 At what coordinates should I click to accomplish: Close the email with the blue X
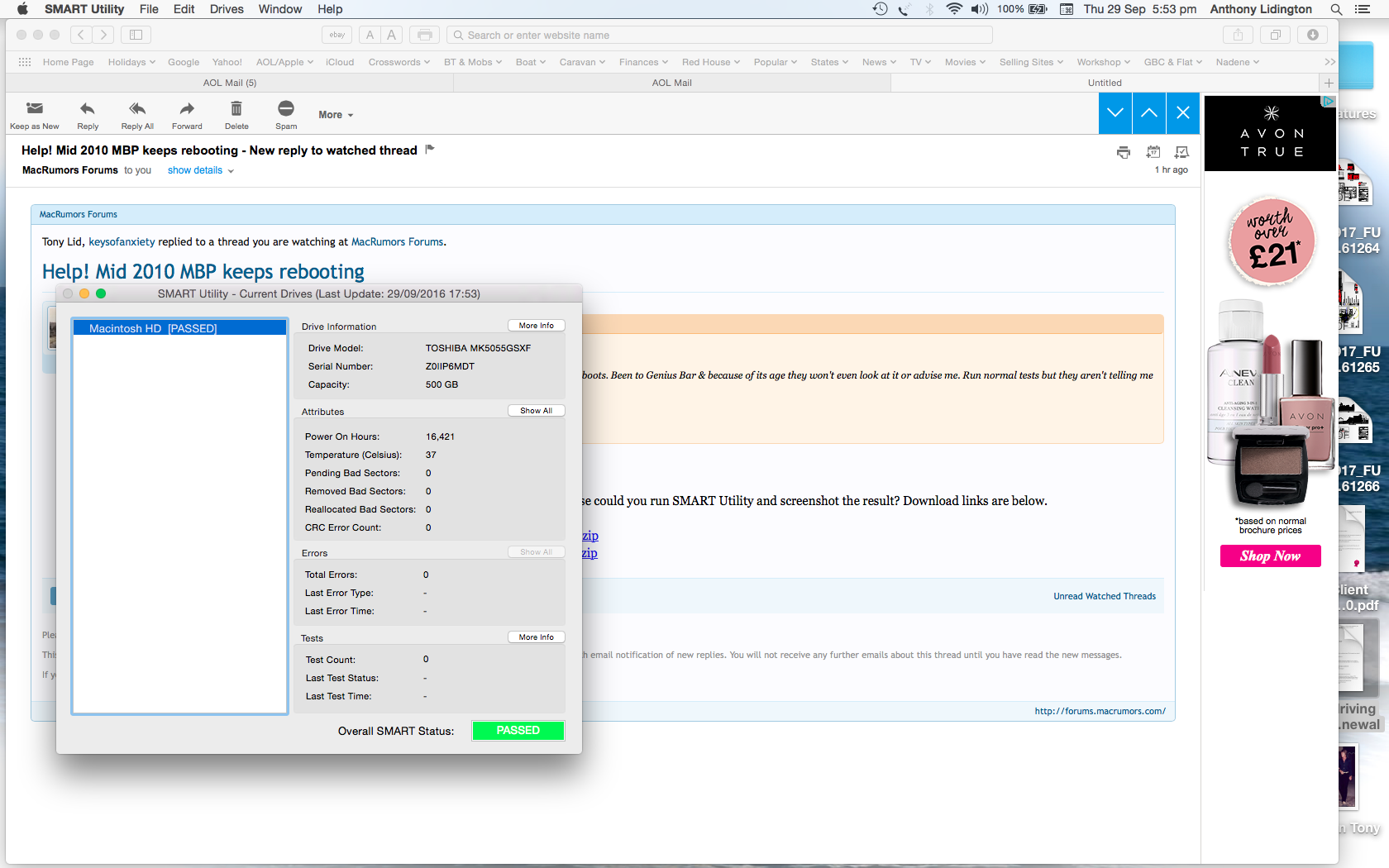tap(1183, 113)
